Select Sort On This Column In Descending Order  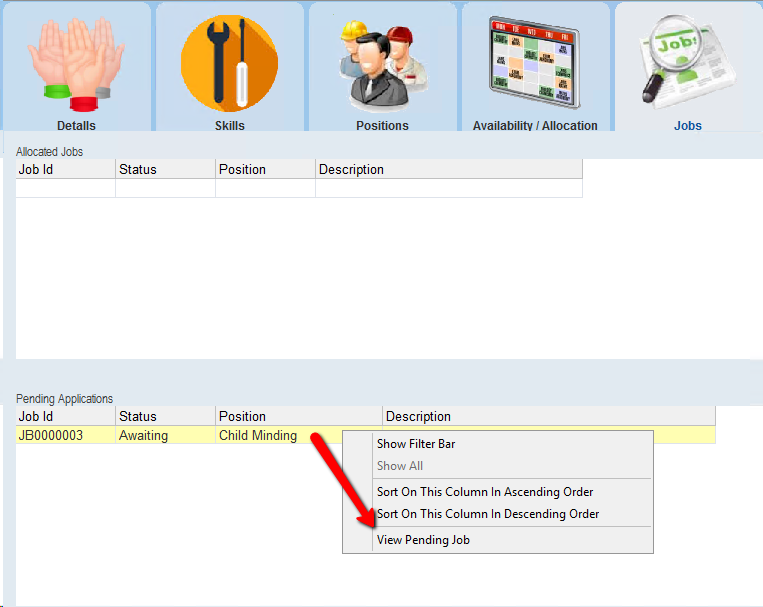(487, 514)
